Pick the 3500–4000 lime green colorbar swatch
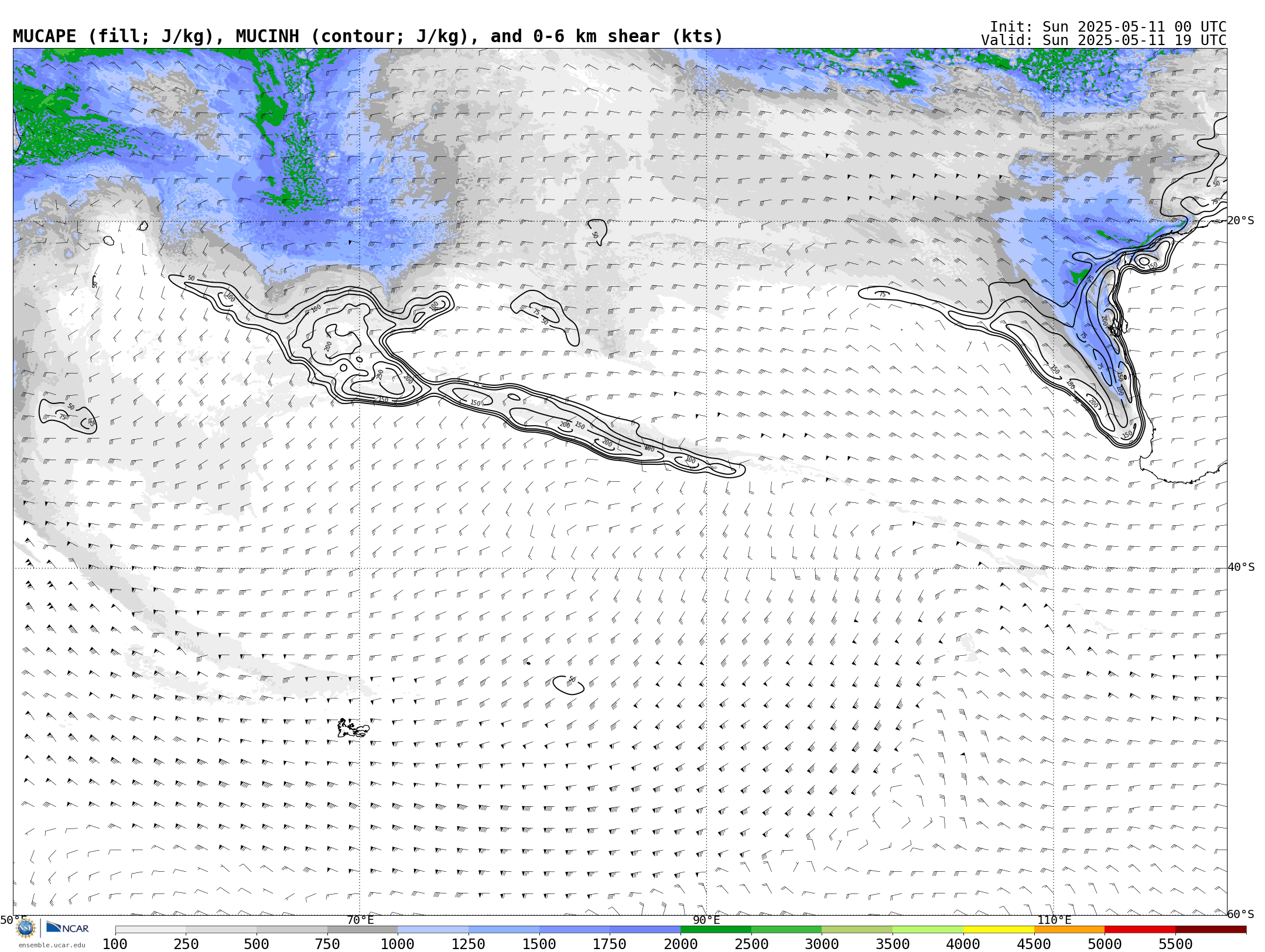This screenshot has width=1265, height=952. tap(928, 929)
